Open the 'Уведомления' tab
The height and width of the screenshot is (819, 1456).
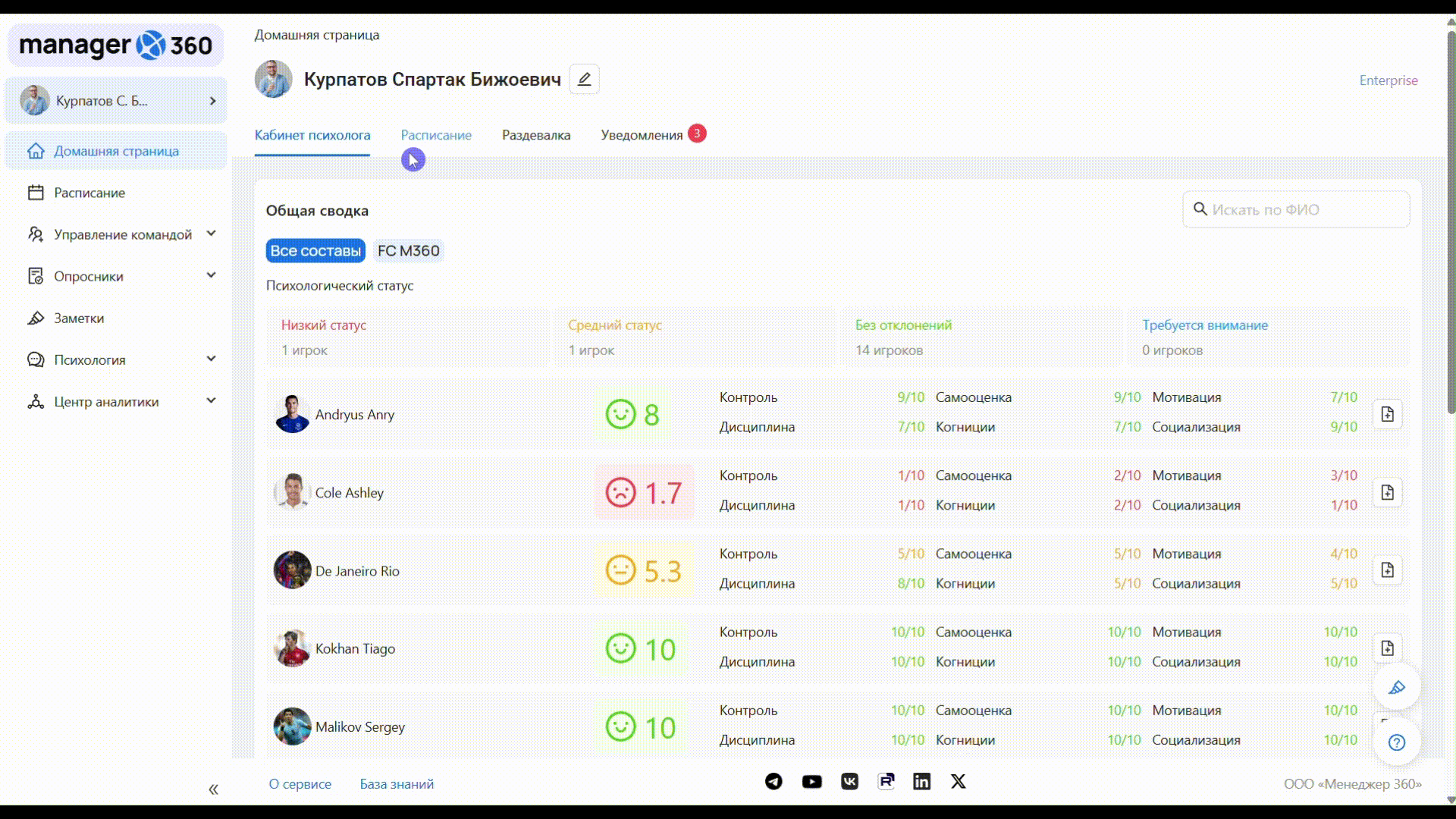click(642, 135)
